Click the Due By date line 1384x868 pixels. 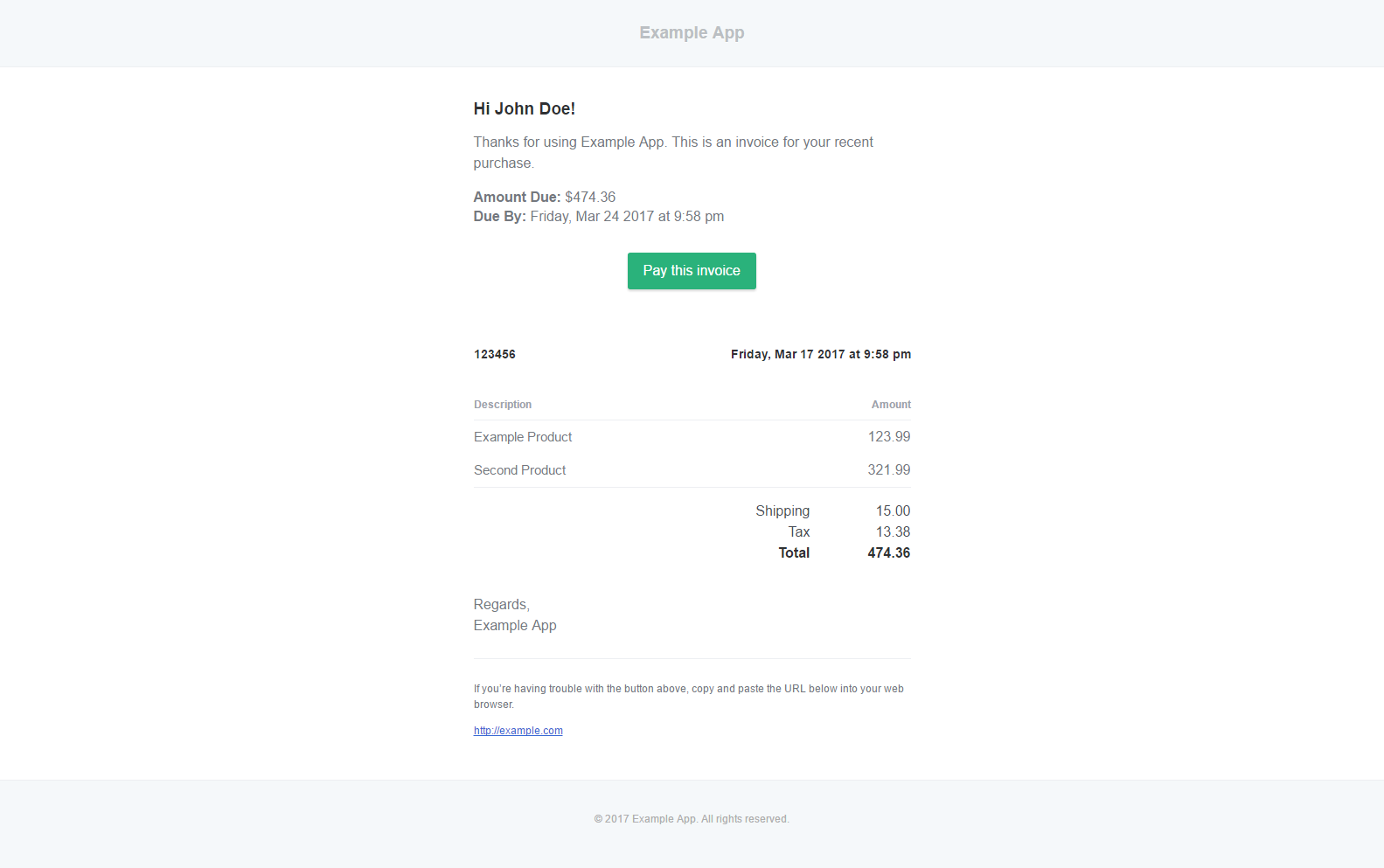[599, 217]
